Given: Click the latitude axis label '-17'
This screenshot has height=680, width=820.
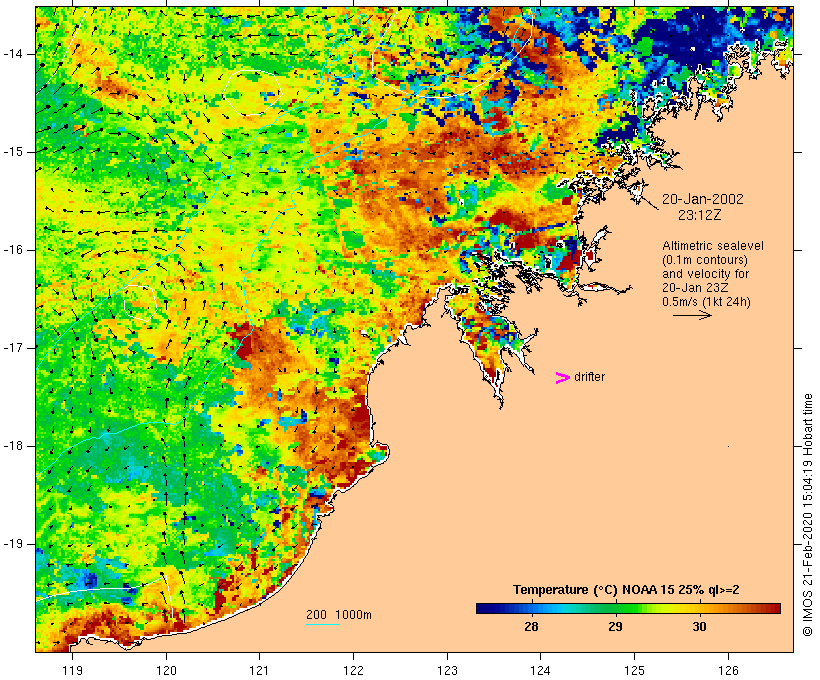Looking at the screenshot, I should click(12, 348).
